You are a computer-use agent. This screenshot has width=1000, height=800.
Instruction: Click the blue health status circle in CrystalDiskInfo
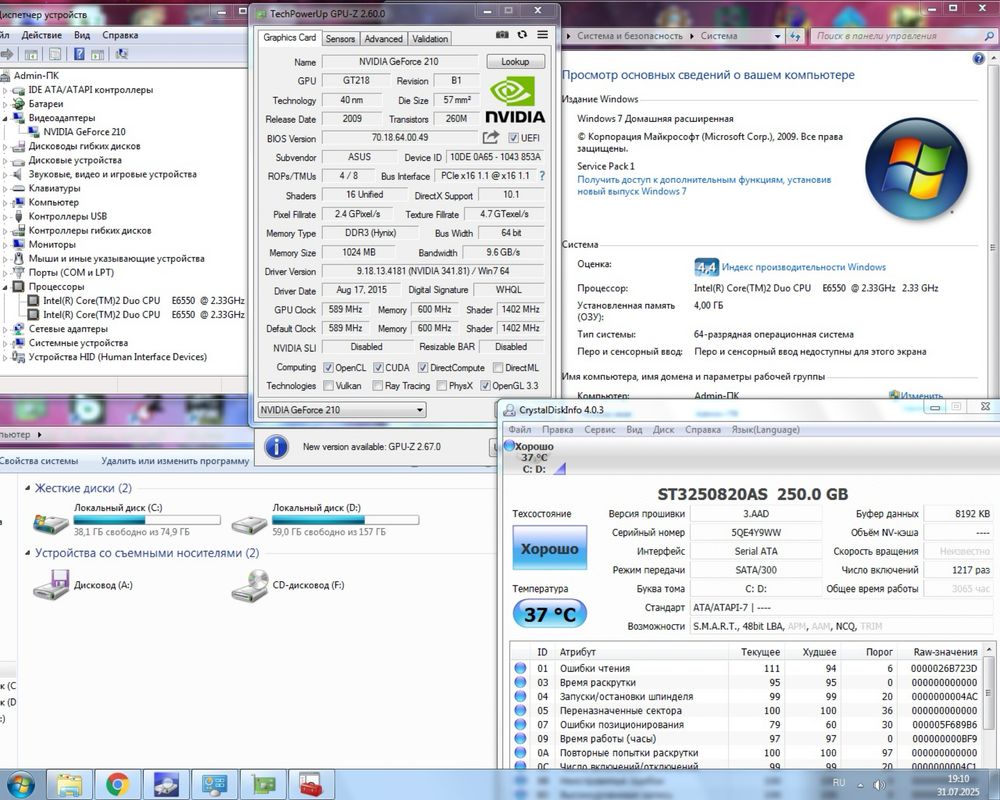pos(509,446)
